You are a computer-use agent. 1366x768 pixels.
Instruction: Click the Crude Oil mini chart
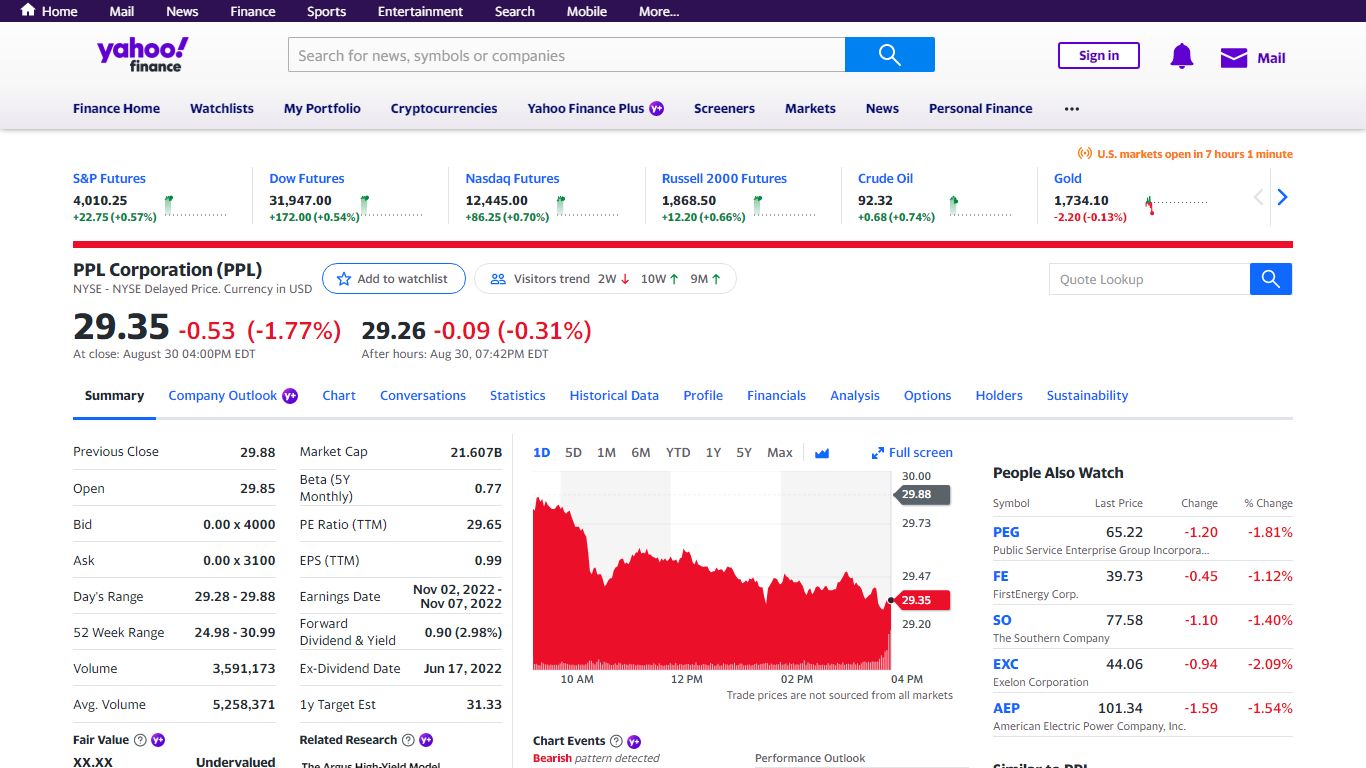(981, 206)
